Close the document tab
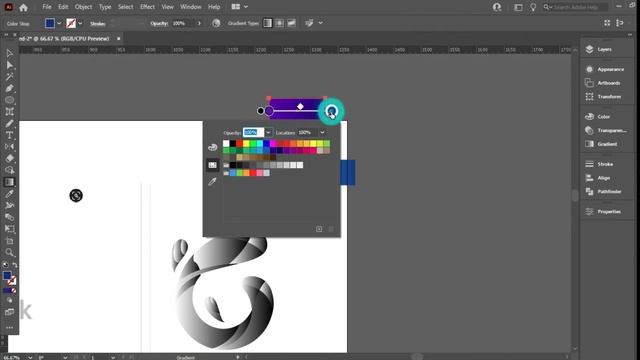This screenshot has width=640, height=360. click(119, 39)
